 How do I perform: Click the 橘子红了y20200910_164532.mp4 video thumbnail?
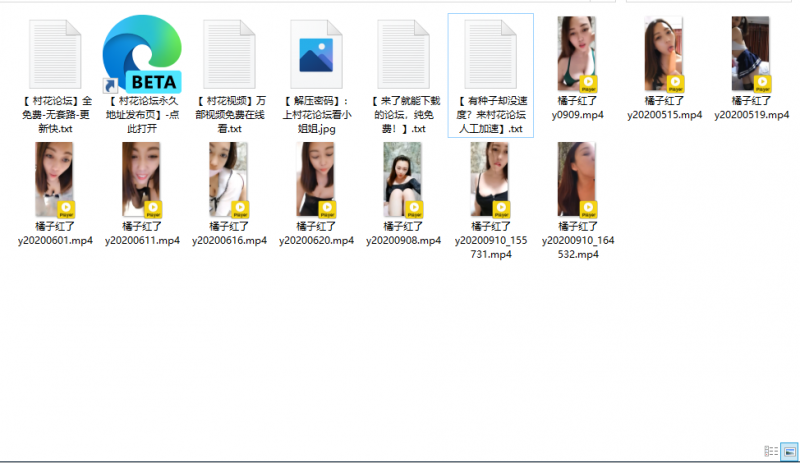coord(577,179)
